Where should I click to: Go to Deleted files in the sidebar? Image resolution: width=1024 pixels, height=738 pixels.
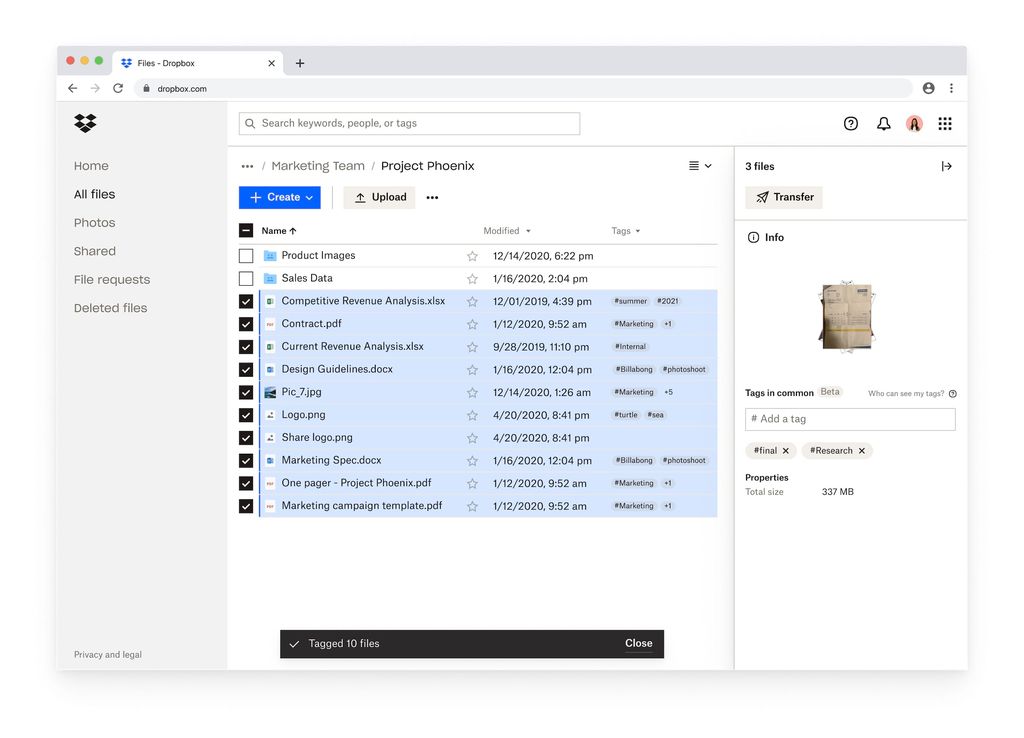coord(110,307)
